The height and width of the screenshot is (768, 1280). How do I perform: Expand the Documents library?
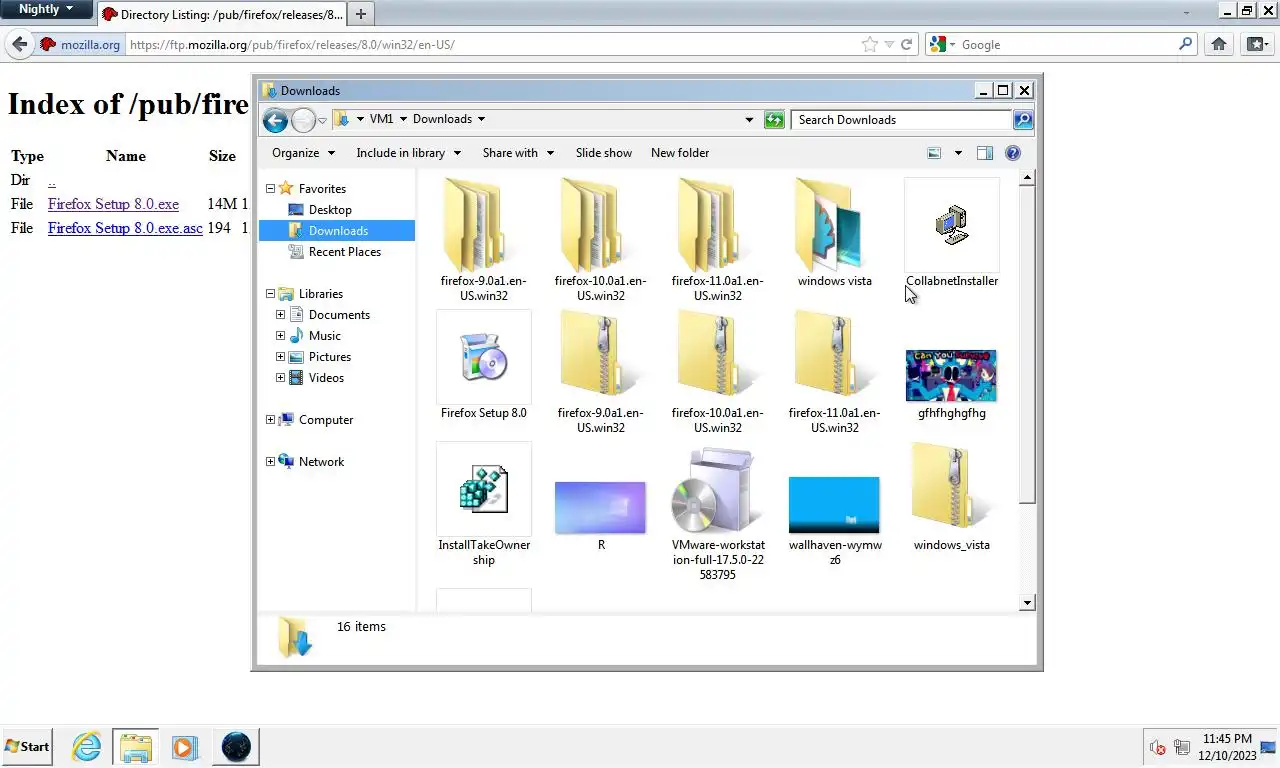pyautogui.click(x=281, y=315)
